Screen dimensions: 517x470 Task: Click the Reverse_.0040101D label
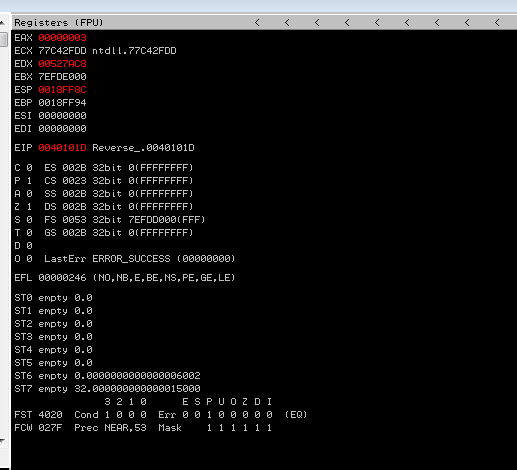point(143,148)
